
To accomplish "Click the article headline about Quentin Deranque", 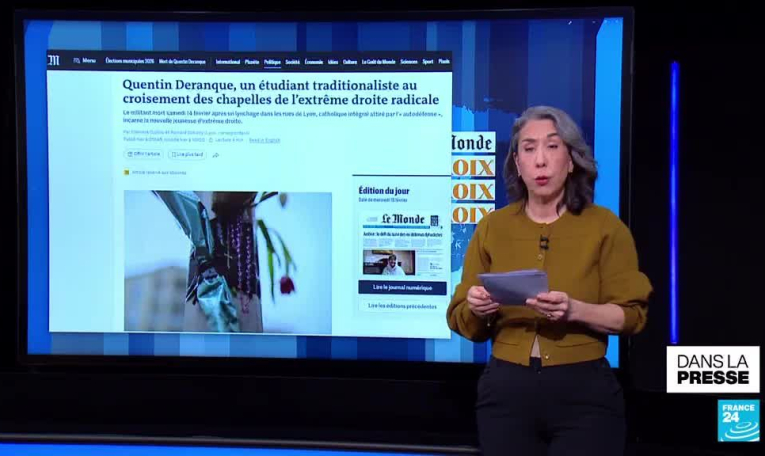I will pyautogui.click(x=281, y=92).
